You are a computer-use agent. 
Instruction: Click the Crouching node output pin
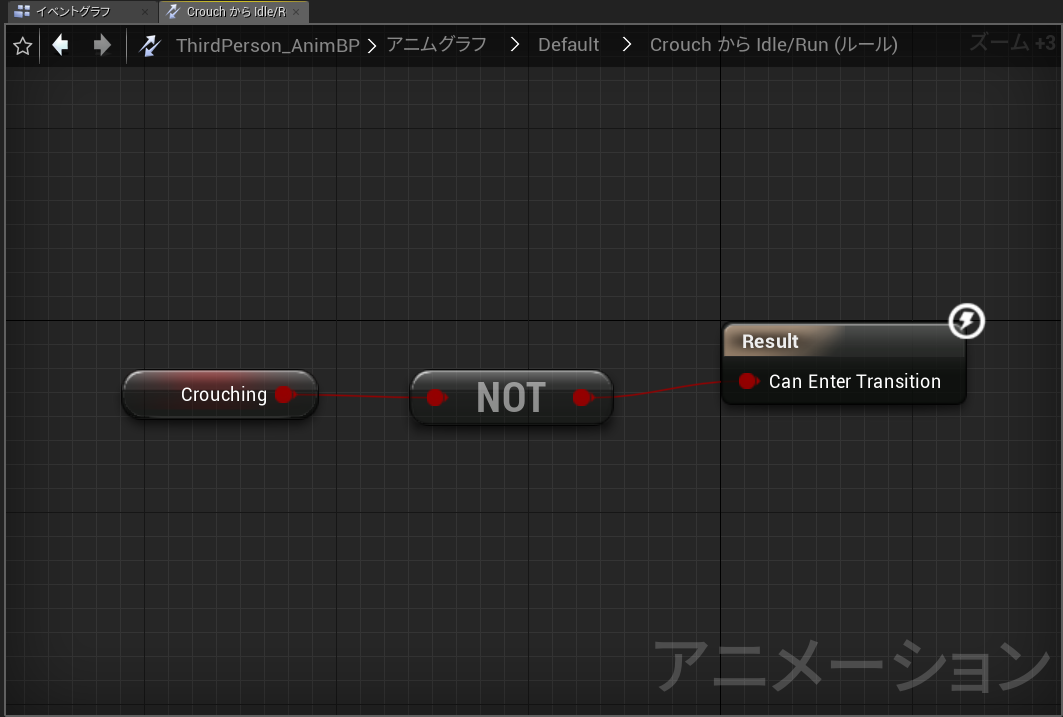pos(286,394)
